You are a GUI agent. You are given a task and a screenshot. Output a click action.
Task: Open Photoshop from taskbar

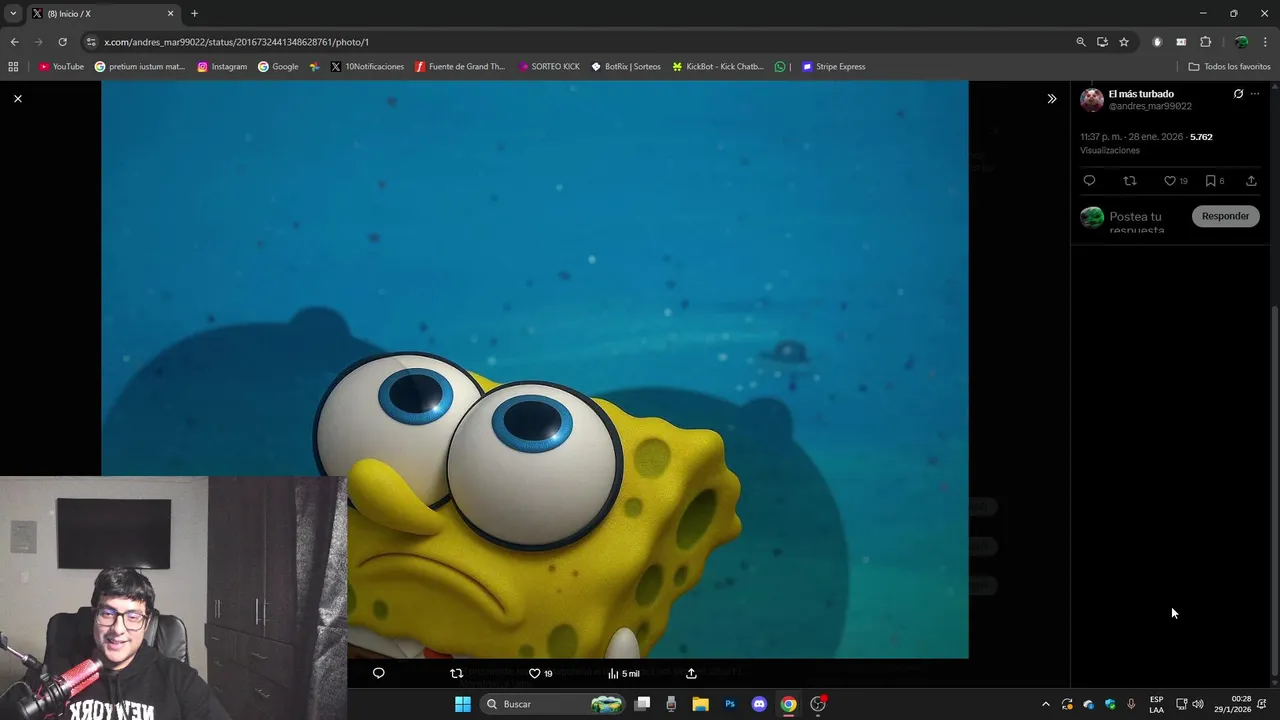[730, 704]
